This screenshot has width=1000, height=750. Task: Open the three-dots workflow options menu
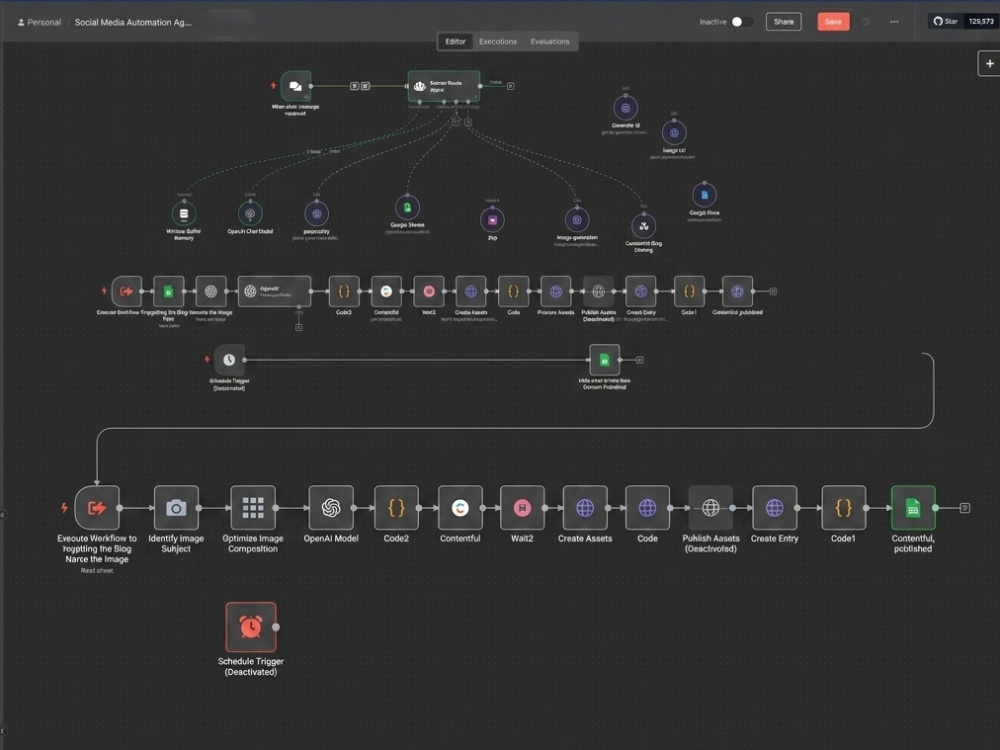894,22
